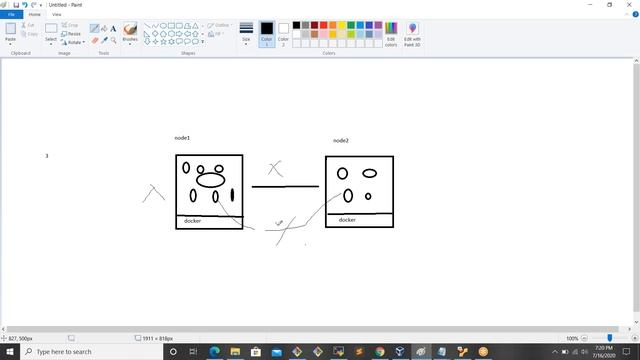Select the Fill with color bucket tool
The height and width of the screenshot is (360, 640).
pyautogui.click(x=104, y=28)
